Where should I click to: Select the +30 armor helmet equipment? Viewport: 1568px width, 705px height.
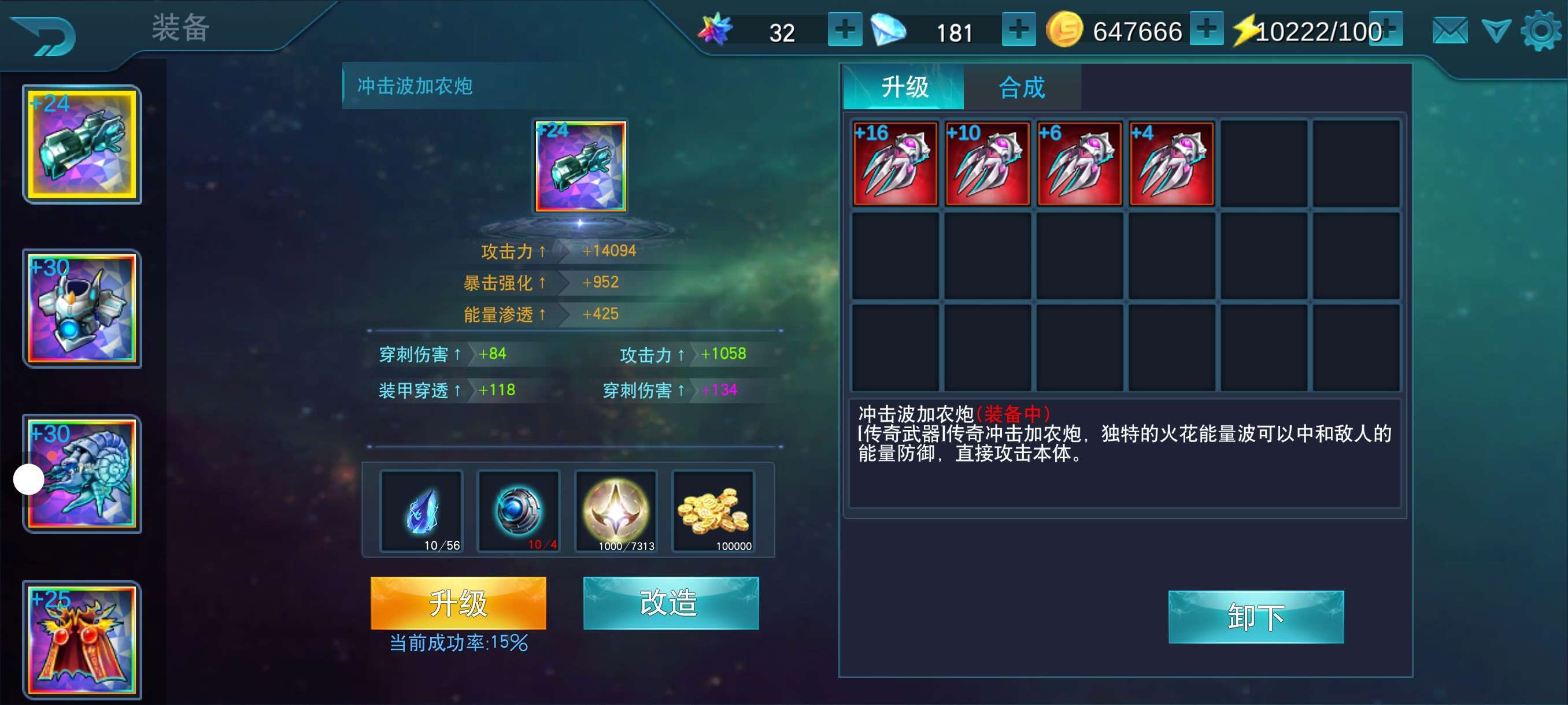(82, 309)
